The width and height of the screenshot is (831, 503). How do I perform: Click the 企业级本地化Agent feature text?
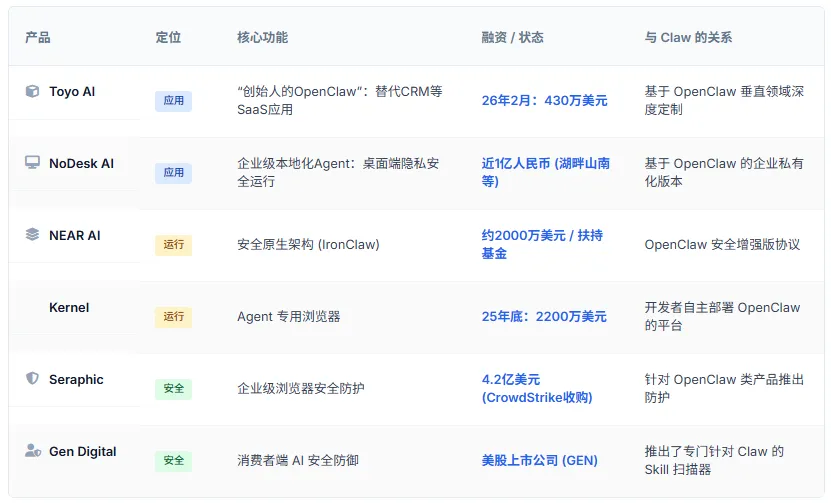coord(338,172)
